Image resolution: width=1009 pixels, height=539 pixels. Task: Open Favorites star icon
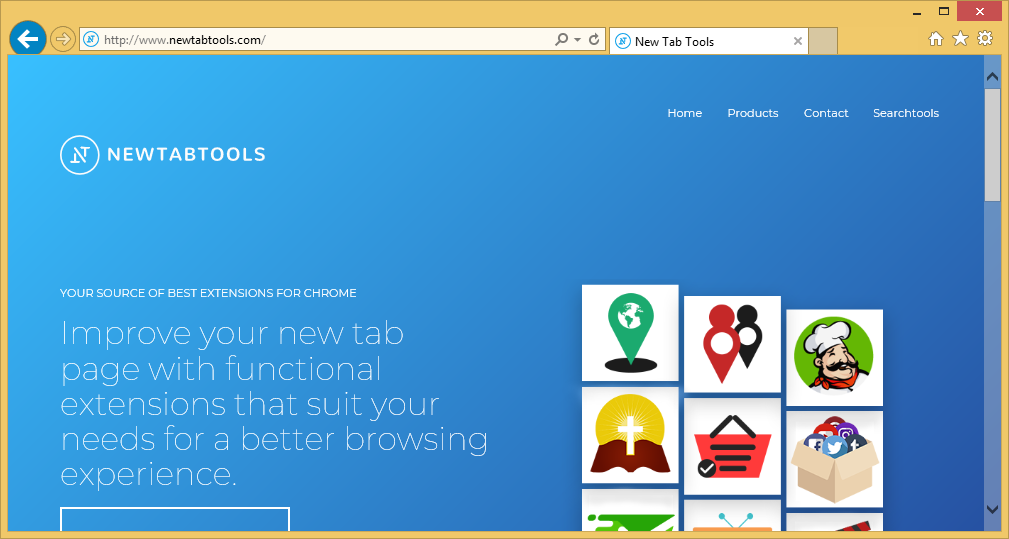point(960,39)
